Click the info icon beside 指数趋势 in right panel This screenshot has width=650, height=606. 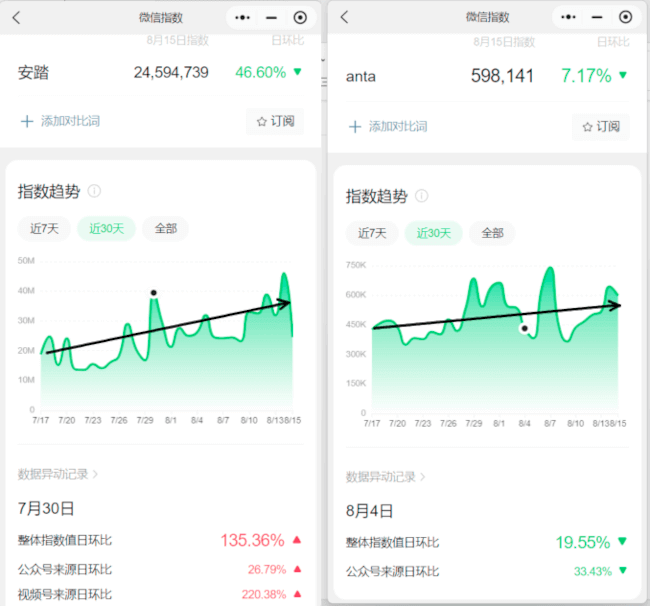point(422,196)
